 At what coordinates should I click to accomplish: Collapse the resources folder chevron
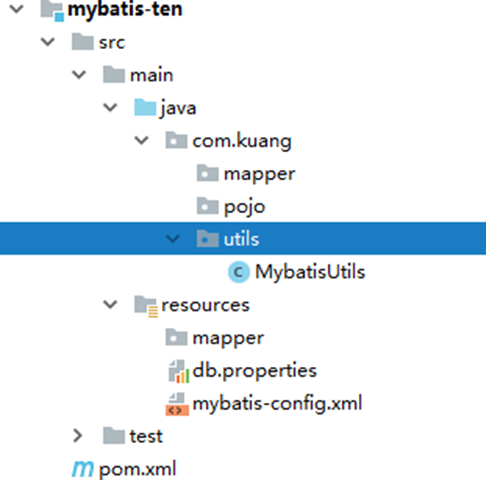[x=110, y=305]
